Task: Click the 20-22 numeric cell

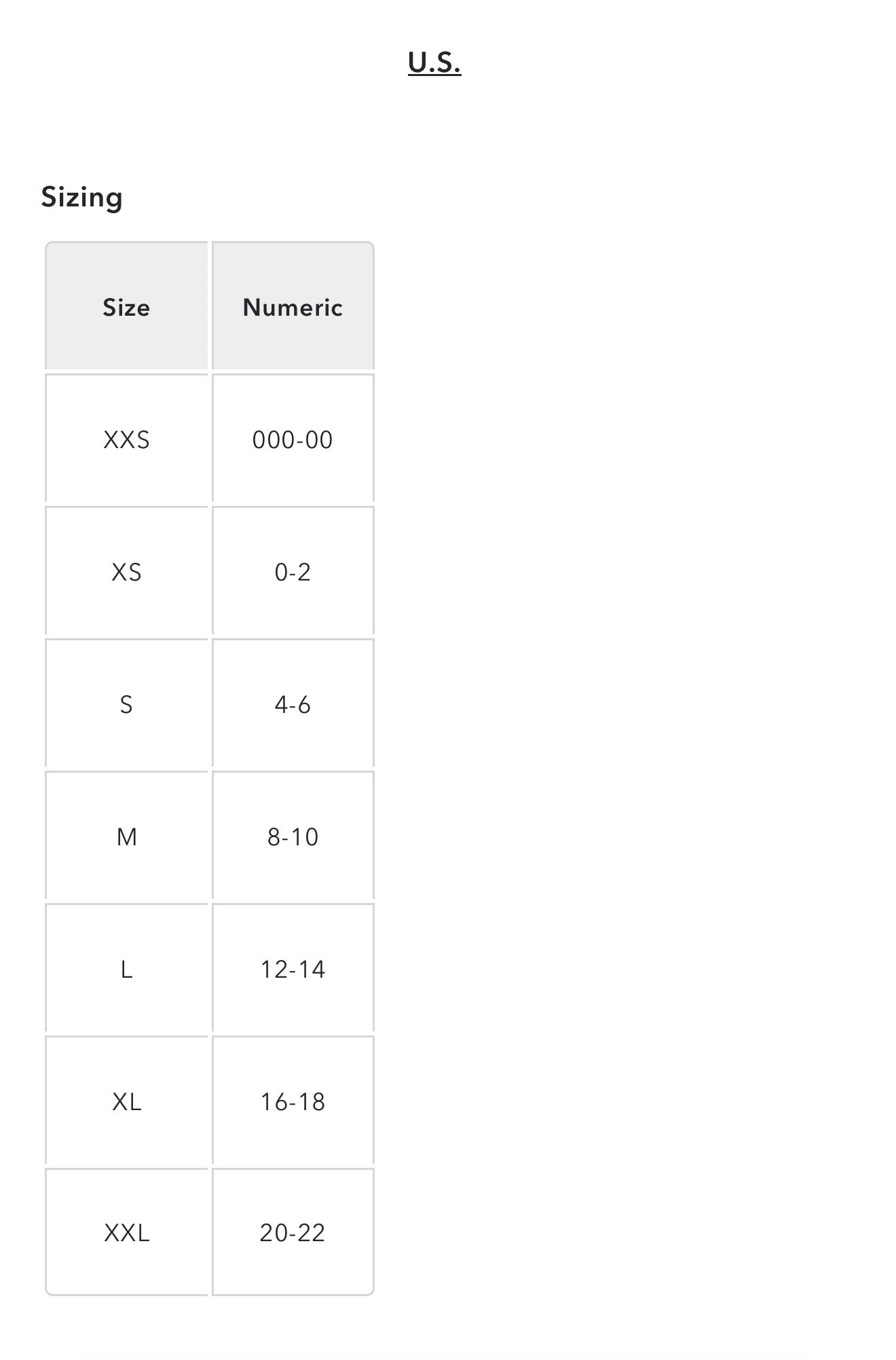Action: [x=293, y=1232]
